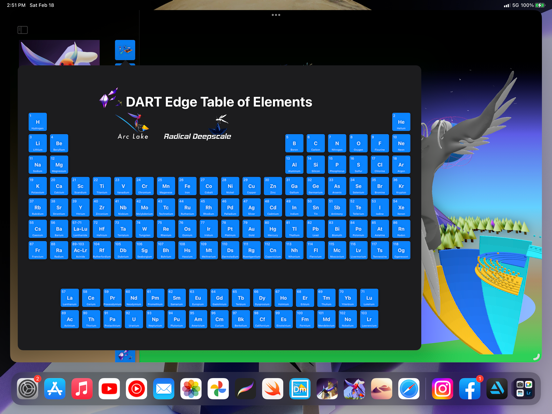Choose the Beryllium (Be) element
The image size is (552, 414).
(59, 143)
